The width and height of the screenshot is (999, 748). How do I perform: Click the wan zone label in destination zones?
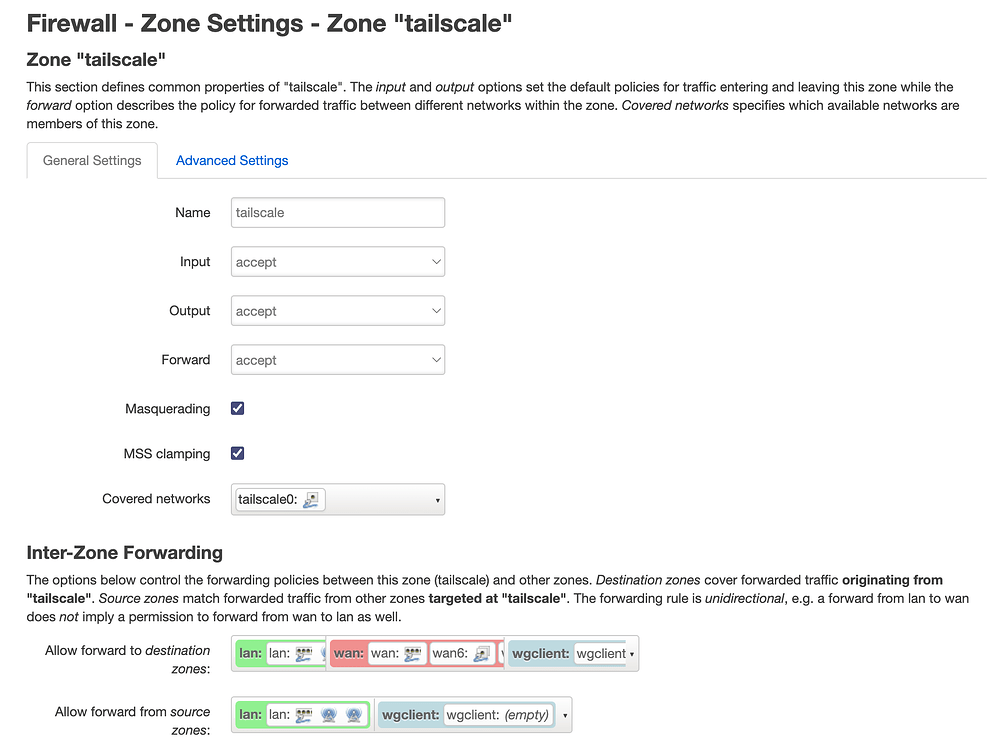tap(349, 653)
